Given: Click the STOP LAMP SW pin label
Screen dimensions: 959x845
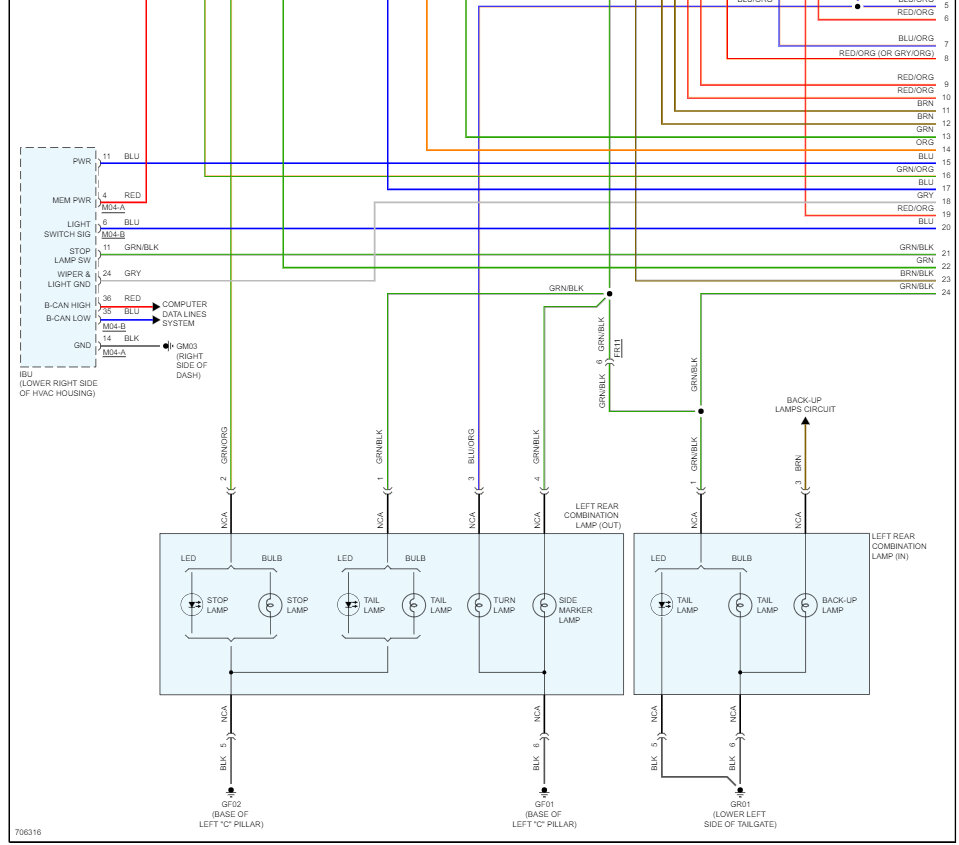Looking at the screenshot, I should pos(73,256).
